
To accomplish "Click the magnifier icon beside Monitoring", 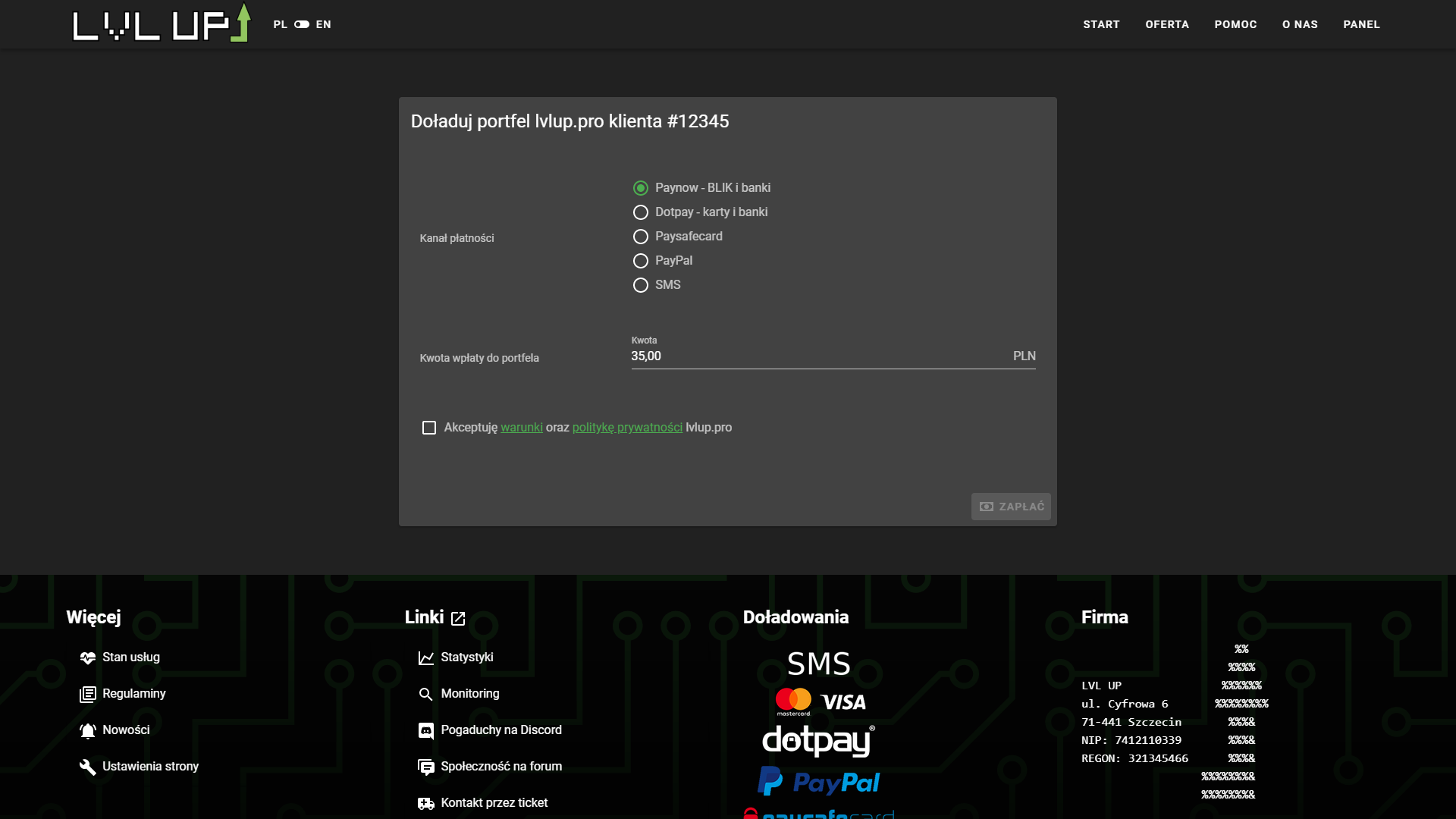I will pos(426,694).
